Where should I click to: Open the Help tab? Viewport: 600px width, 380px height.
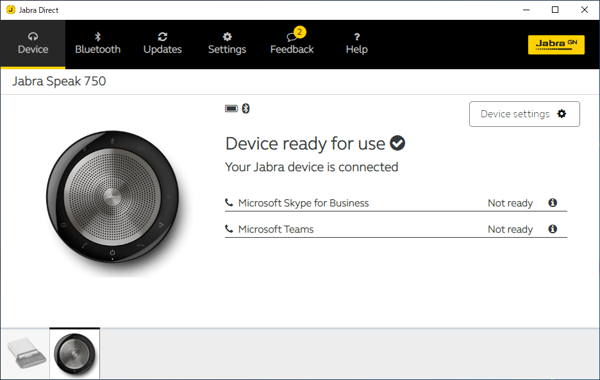click(x=357, y=44)
